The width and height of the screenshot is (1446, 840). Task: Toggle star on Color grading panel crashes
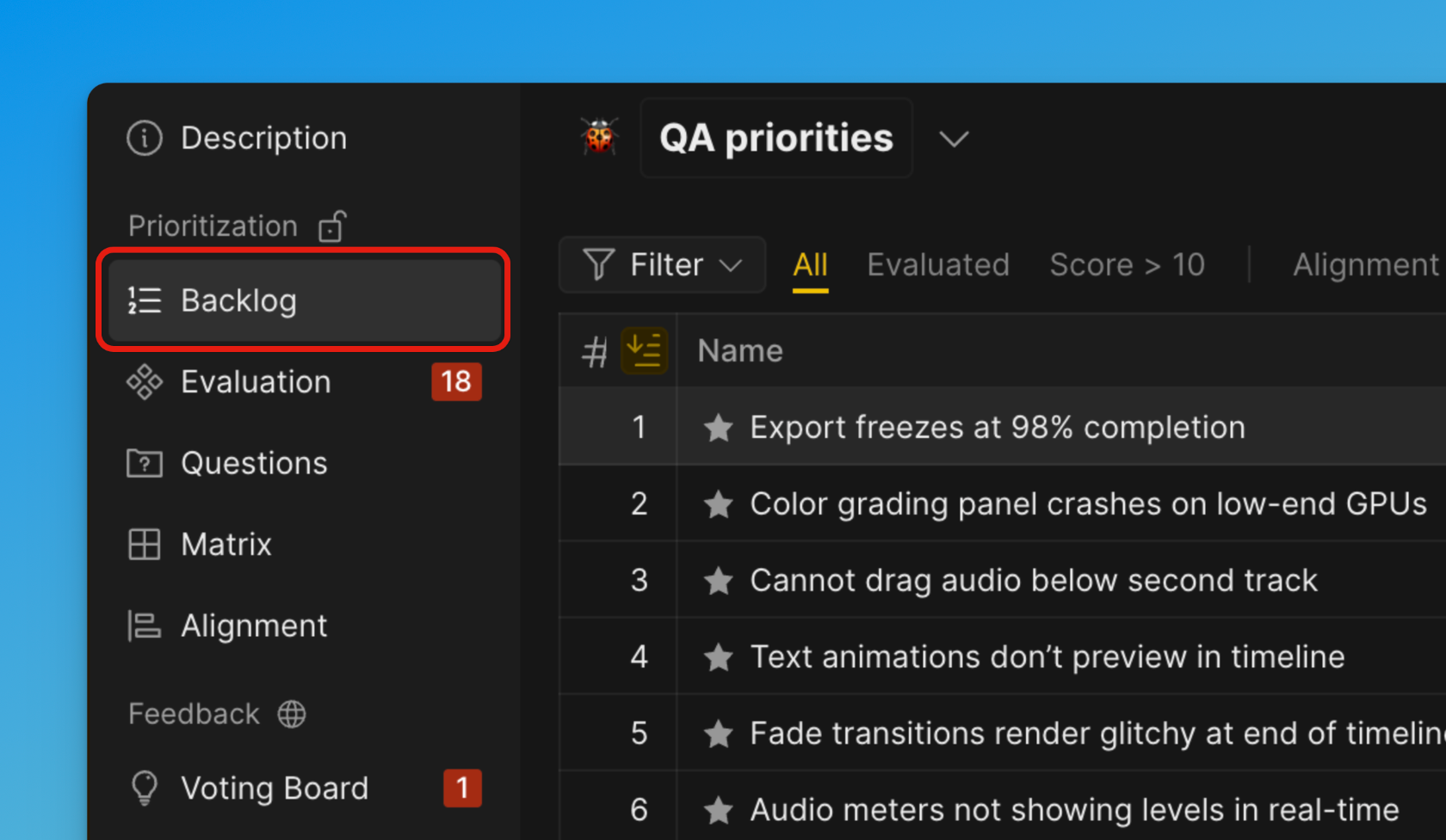tap(718, 504)
